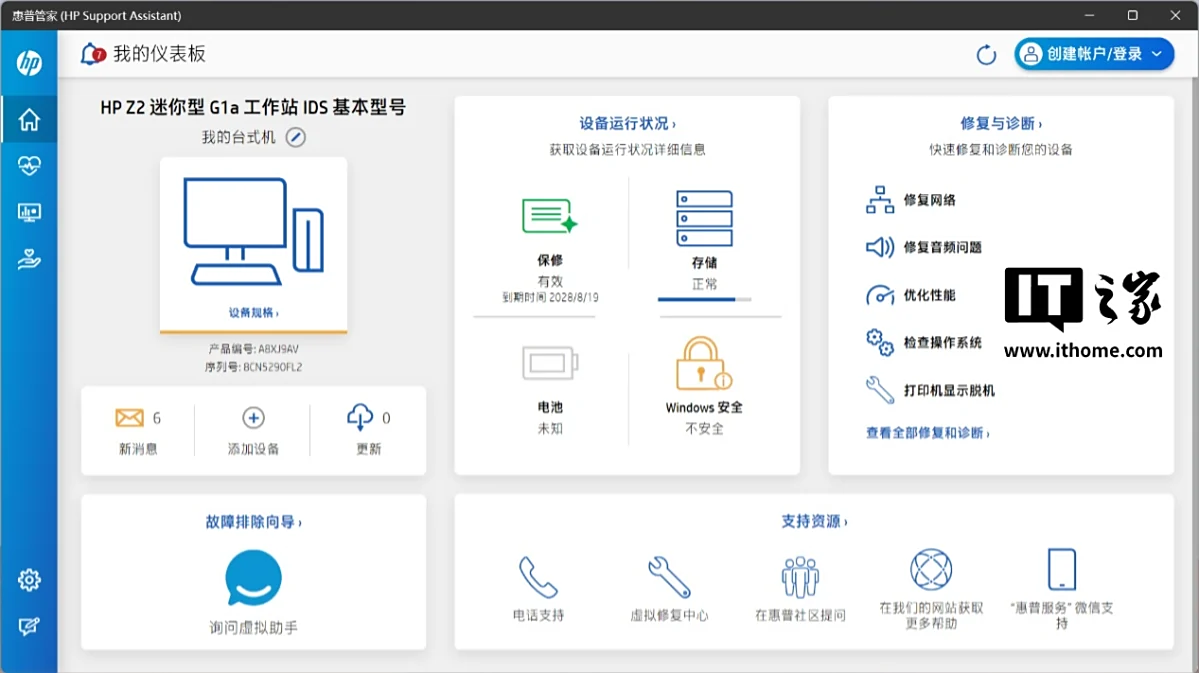Select the home tab in left sidebar
The height and width of the screenshot is (673, 1199).
tap(29, 119)
